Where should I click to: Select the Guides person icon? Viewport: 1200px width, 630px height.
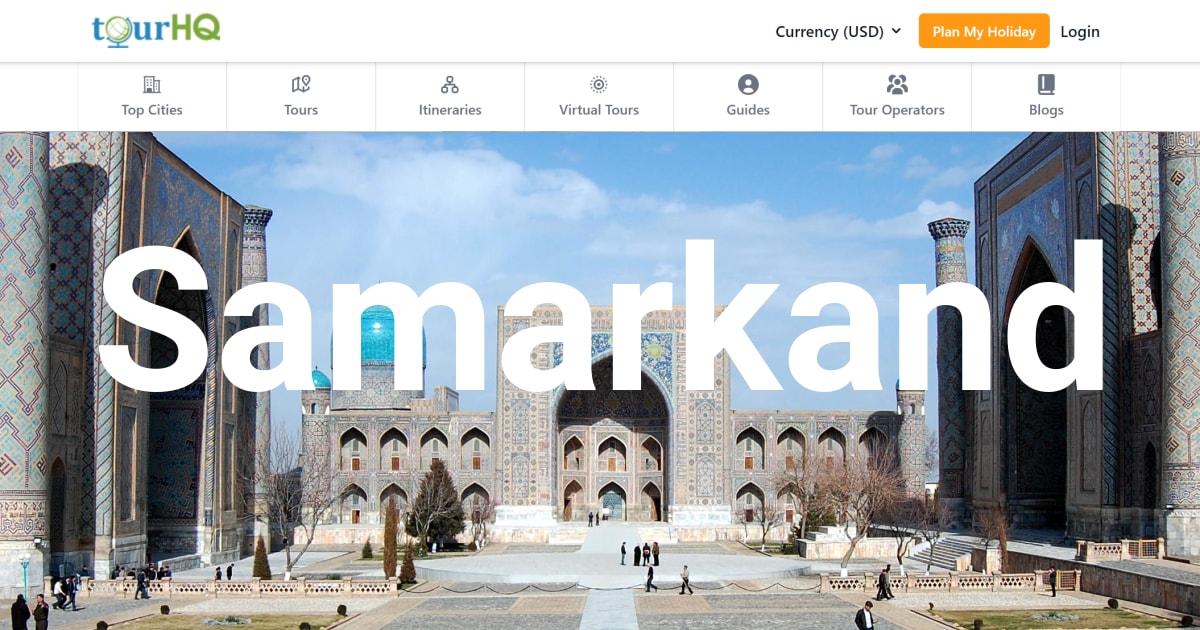pyautogui.click(x=747, y=84)
